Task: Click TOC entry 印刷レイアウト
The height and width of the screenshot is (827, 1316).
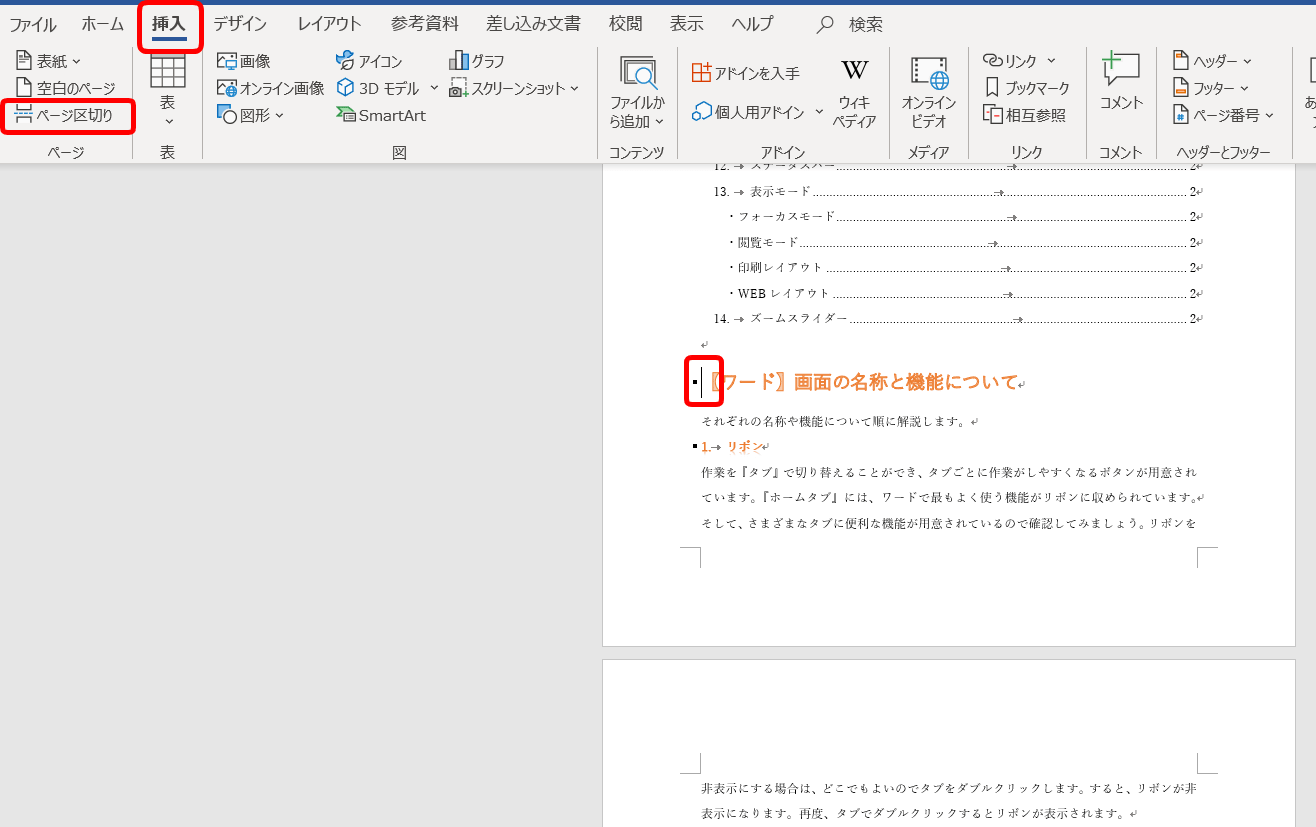Action: point(780,268)
